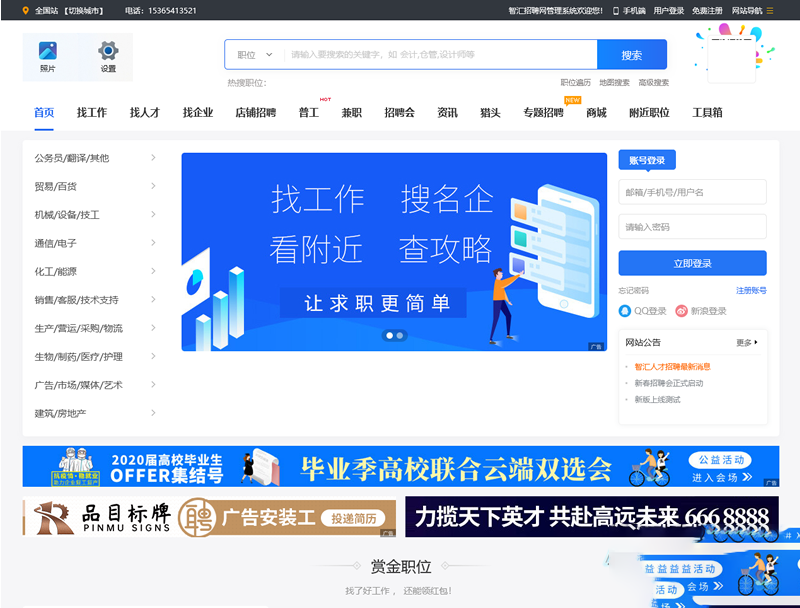The width and height of the screenshot is (800, 608).
Task: Expand the 公务员/翻译/其他 category arrow
Action: point(153,158)
